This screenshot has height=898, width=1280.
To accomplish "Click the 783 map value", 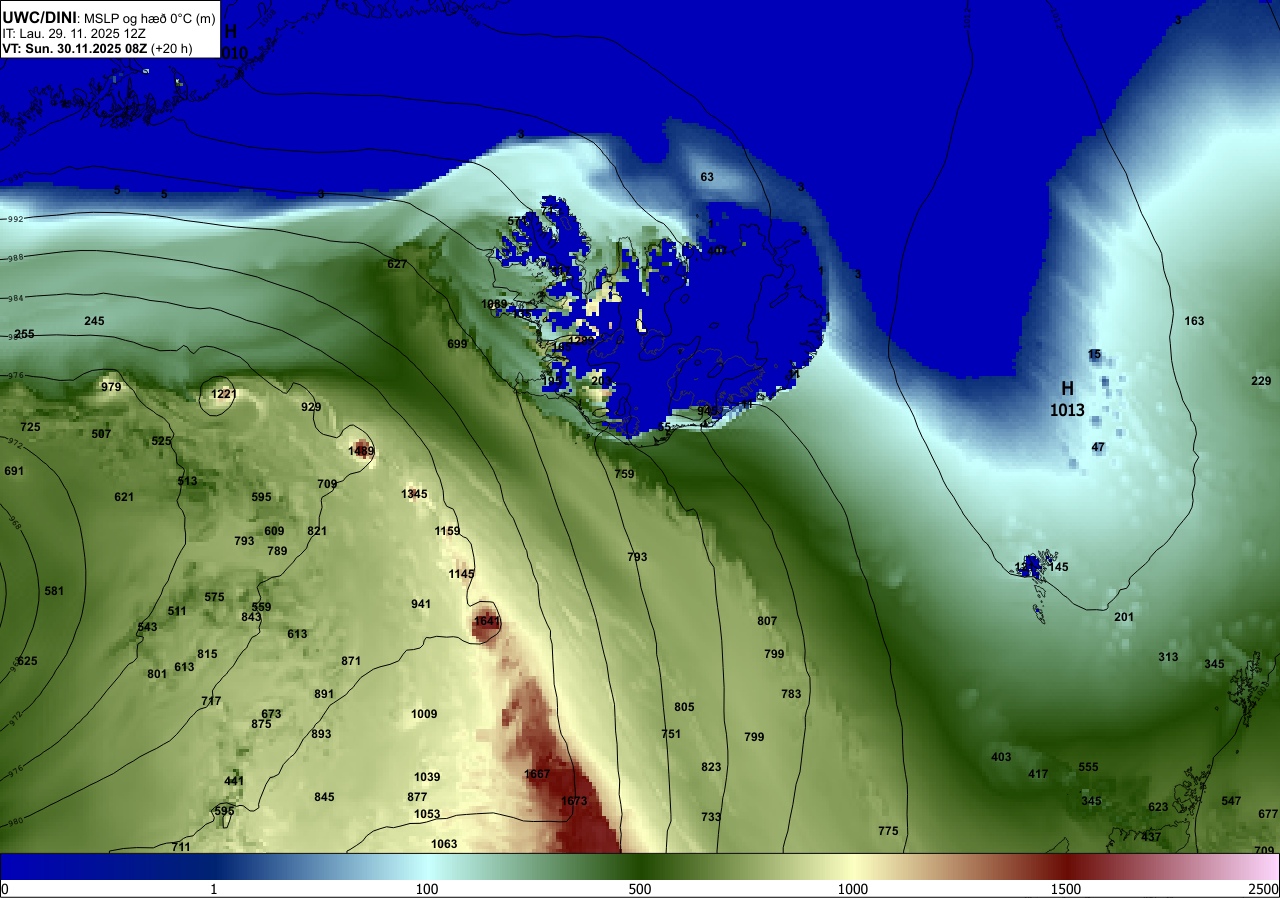I will (791, 694).
